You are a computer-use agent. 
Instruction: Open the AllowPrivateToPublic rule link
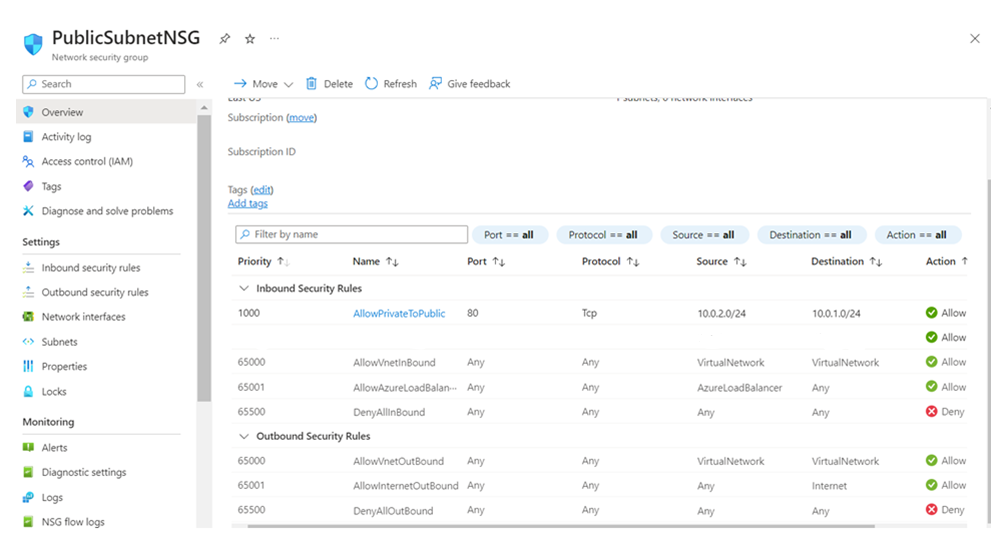[x=399, y=313]
